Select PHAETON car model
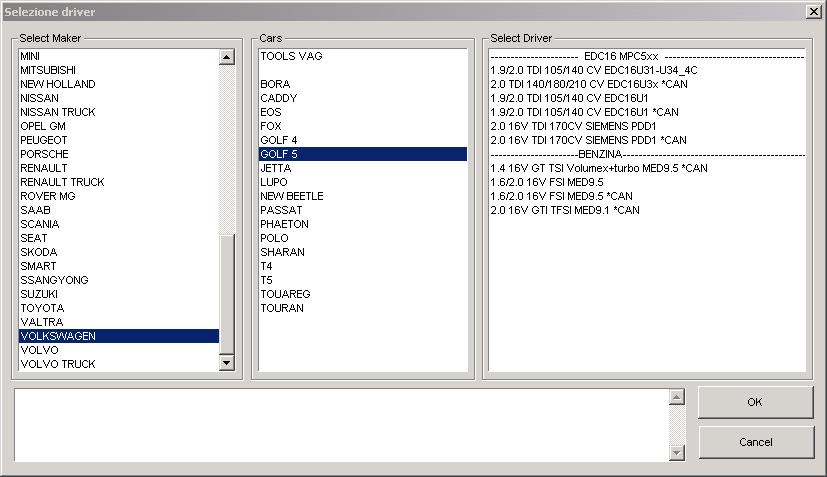Screen dimensions: 827x477 (x=363, y=224)
